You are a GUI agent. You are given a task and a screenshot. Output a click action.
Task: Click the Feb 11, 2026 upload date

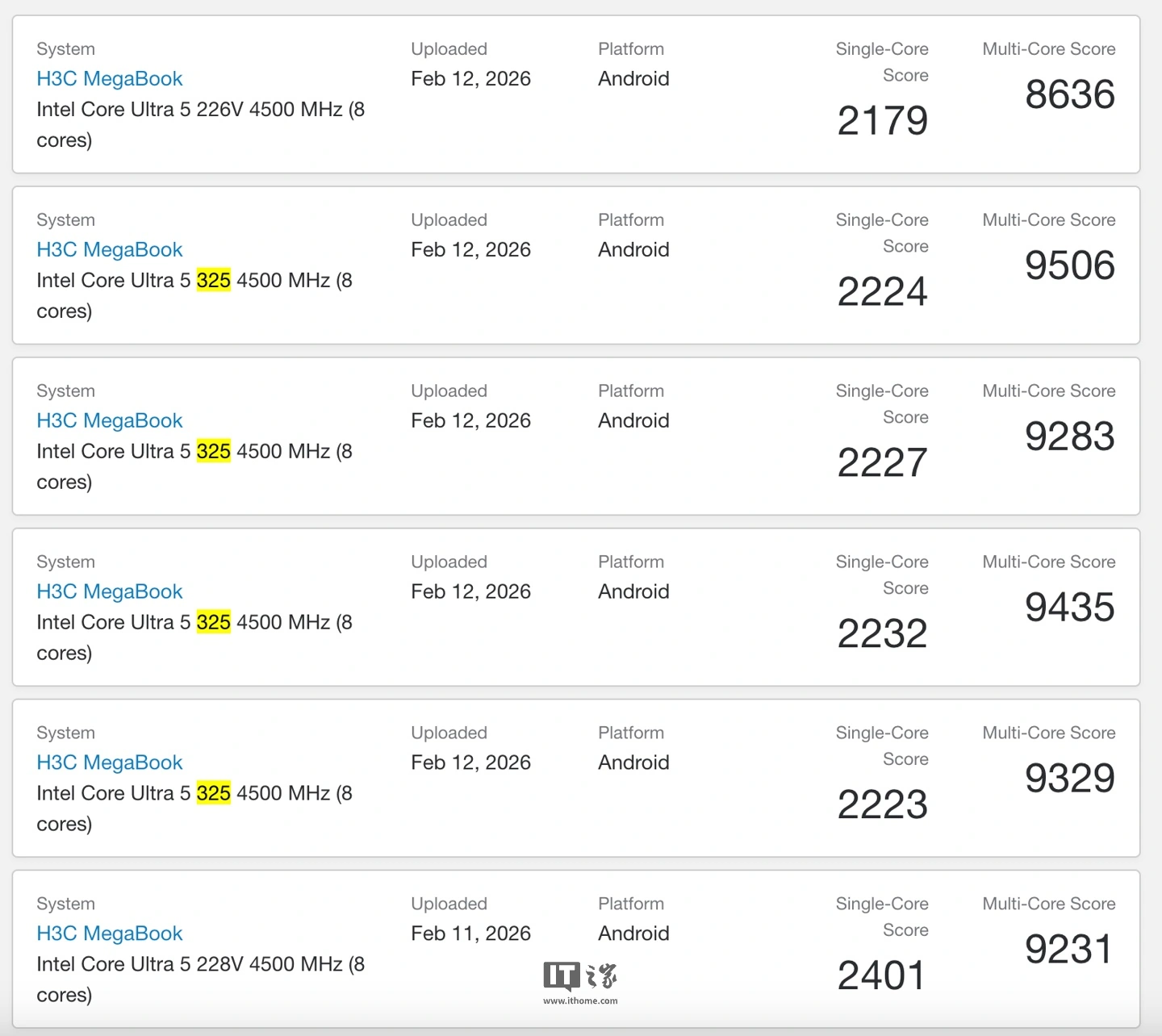tap(470, 934)
